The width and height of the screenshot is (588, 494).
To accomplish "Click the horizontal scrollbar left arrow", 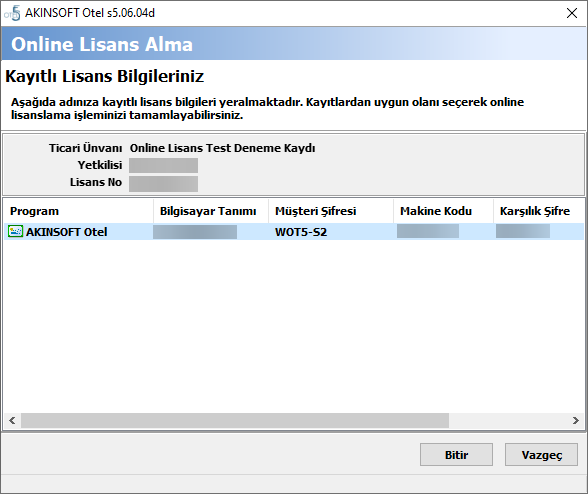I will point(12,420).
